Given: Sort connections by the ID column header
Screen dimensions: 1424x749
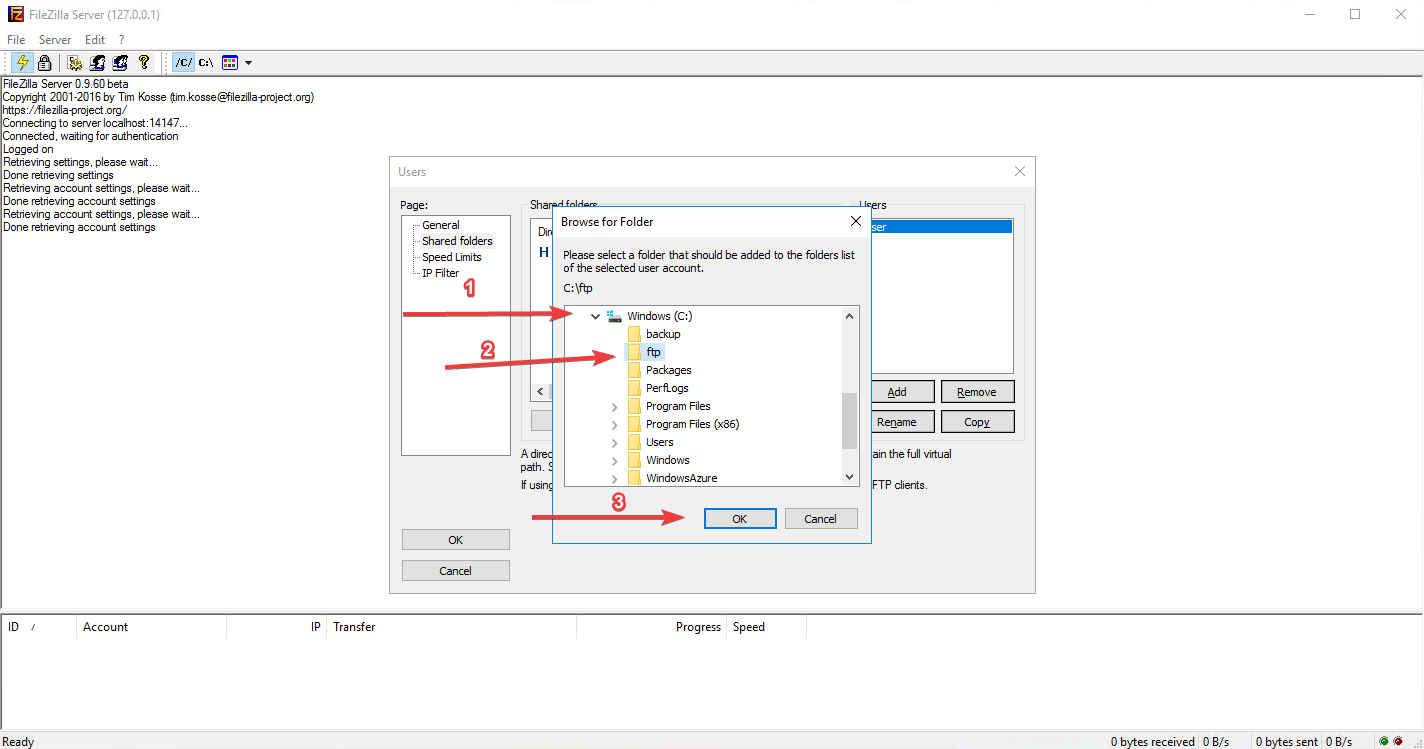Looking at the screenshot, I should click(x=39, y=627).
